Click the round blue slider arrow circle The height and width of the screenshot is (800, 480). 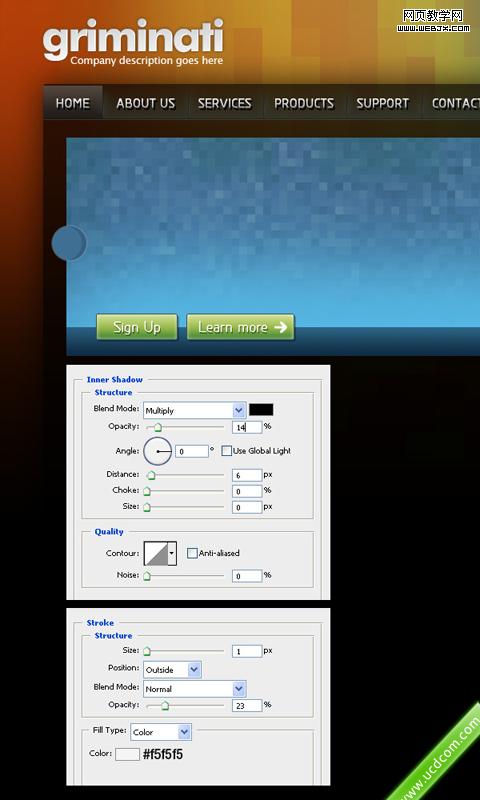point(69,243)
